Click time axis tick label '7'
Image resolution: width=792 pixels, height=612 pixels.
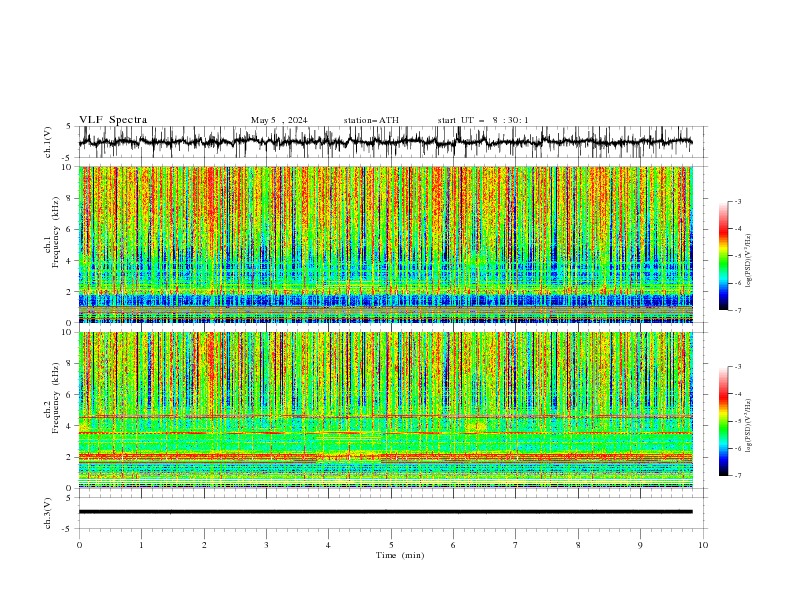click(x=516, y=545)
